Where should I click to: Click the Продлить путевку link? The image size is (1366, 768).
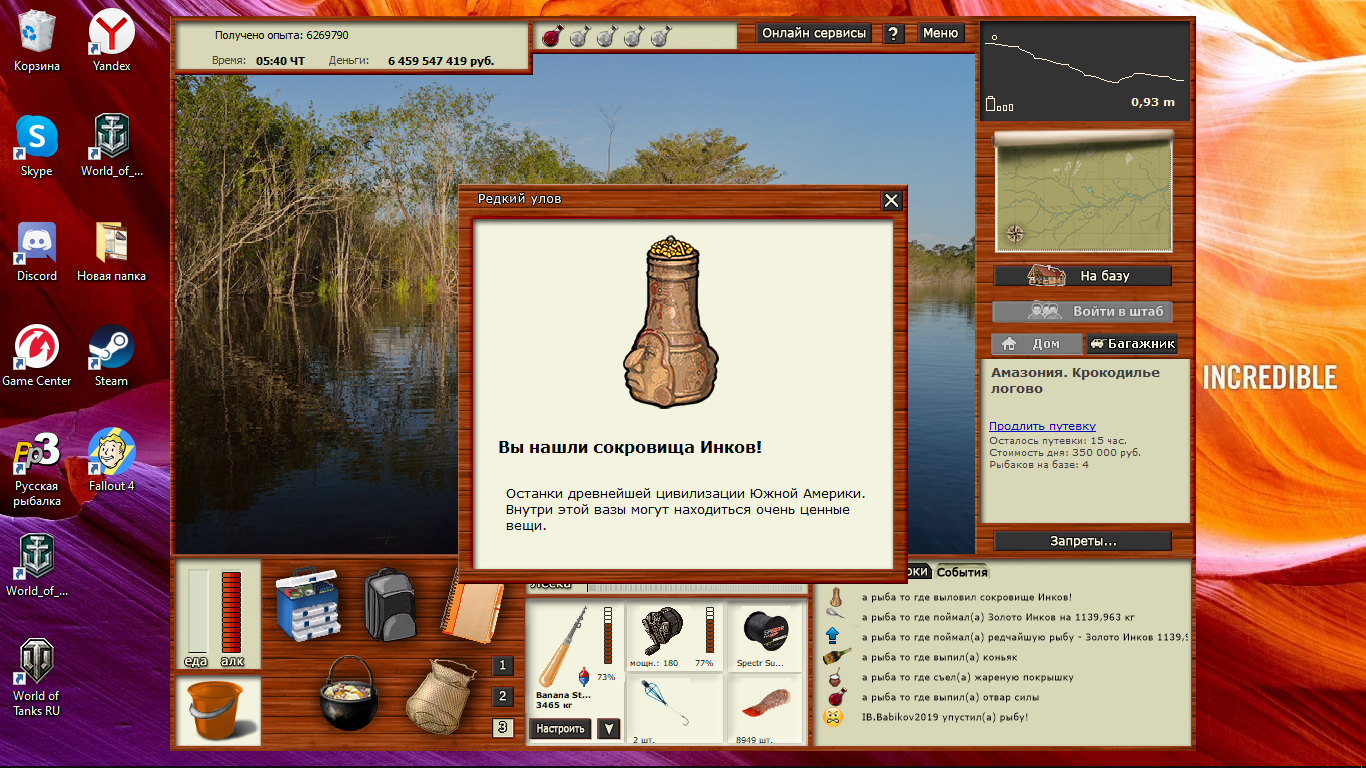1042,426
